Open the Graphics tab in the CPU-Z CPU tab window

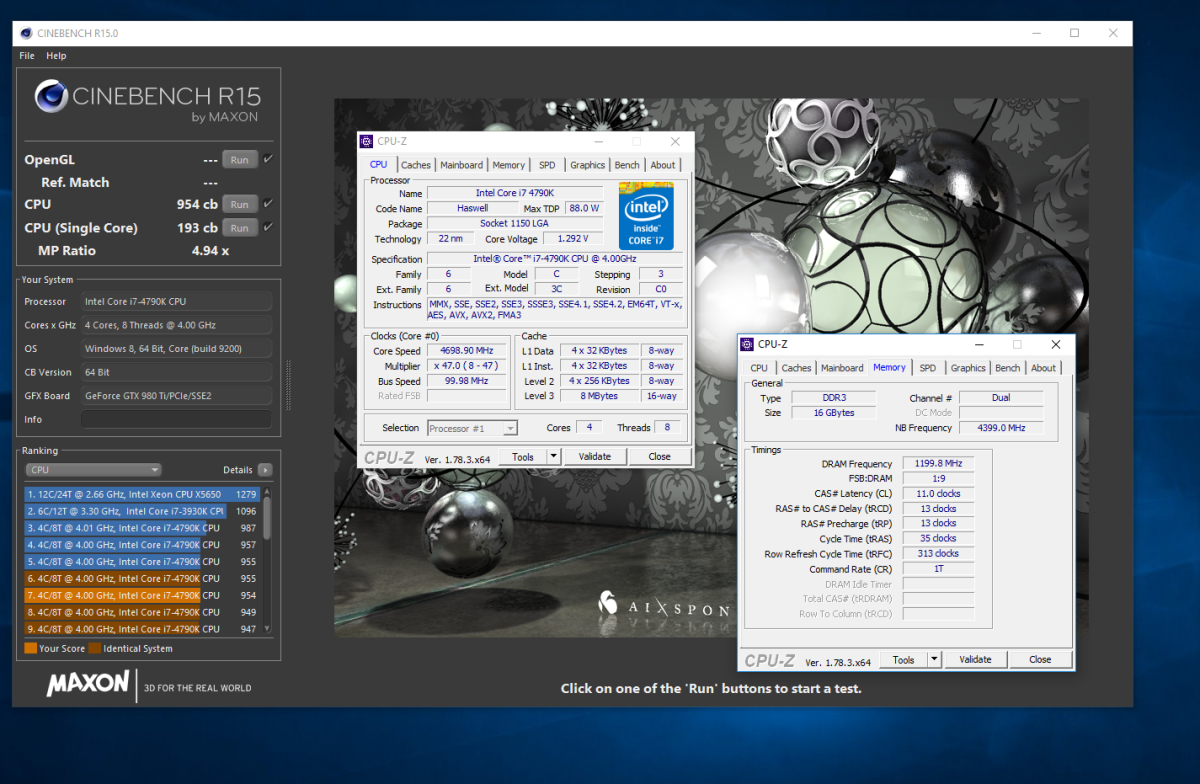click(x=587, y=165)
